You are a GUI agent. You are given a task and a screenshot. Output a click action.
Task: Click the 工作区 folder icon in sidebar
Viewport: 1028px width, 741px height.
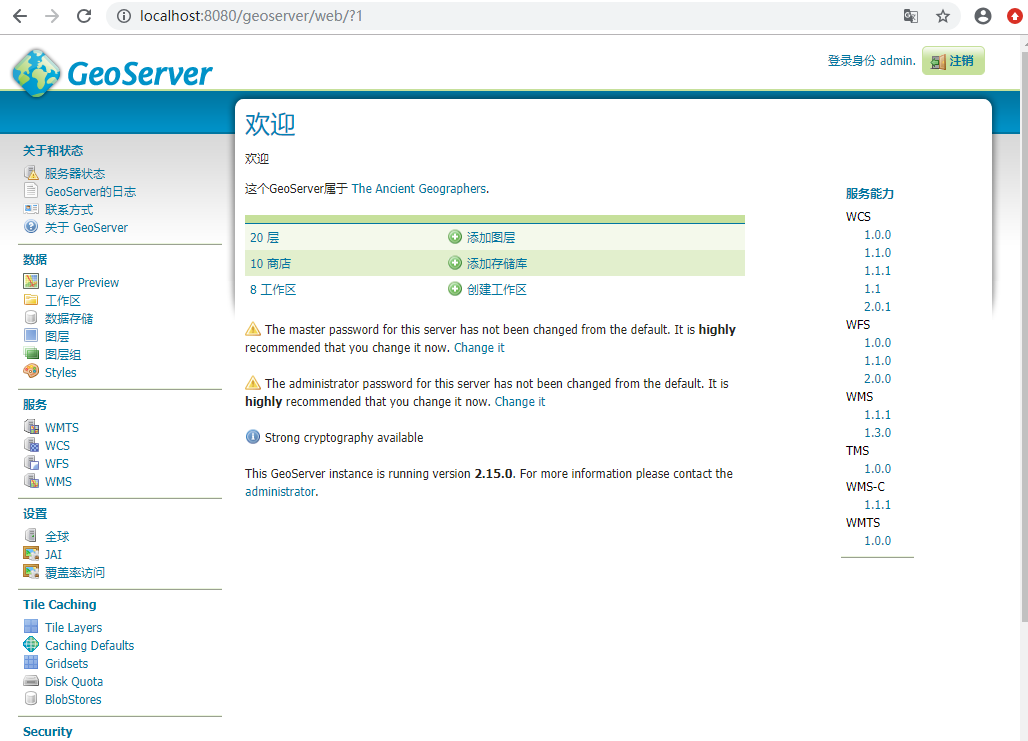click(31, 300)
